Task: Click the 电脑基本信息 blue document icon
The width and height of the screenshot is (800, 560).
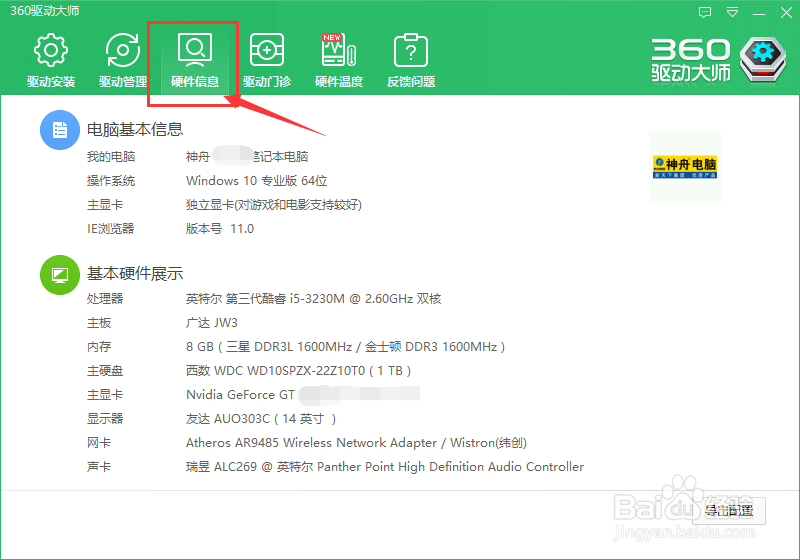Action: [x=60, y=130]
